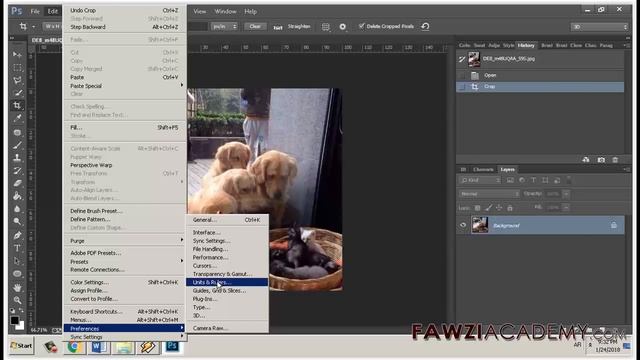Expand the Purge submenu

click(126, 241)
